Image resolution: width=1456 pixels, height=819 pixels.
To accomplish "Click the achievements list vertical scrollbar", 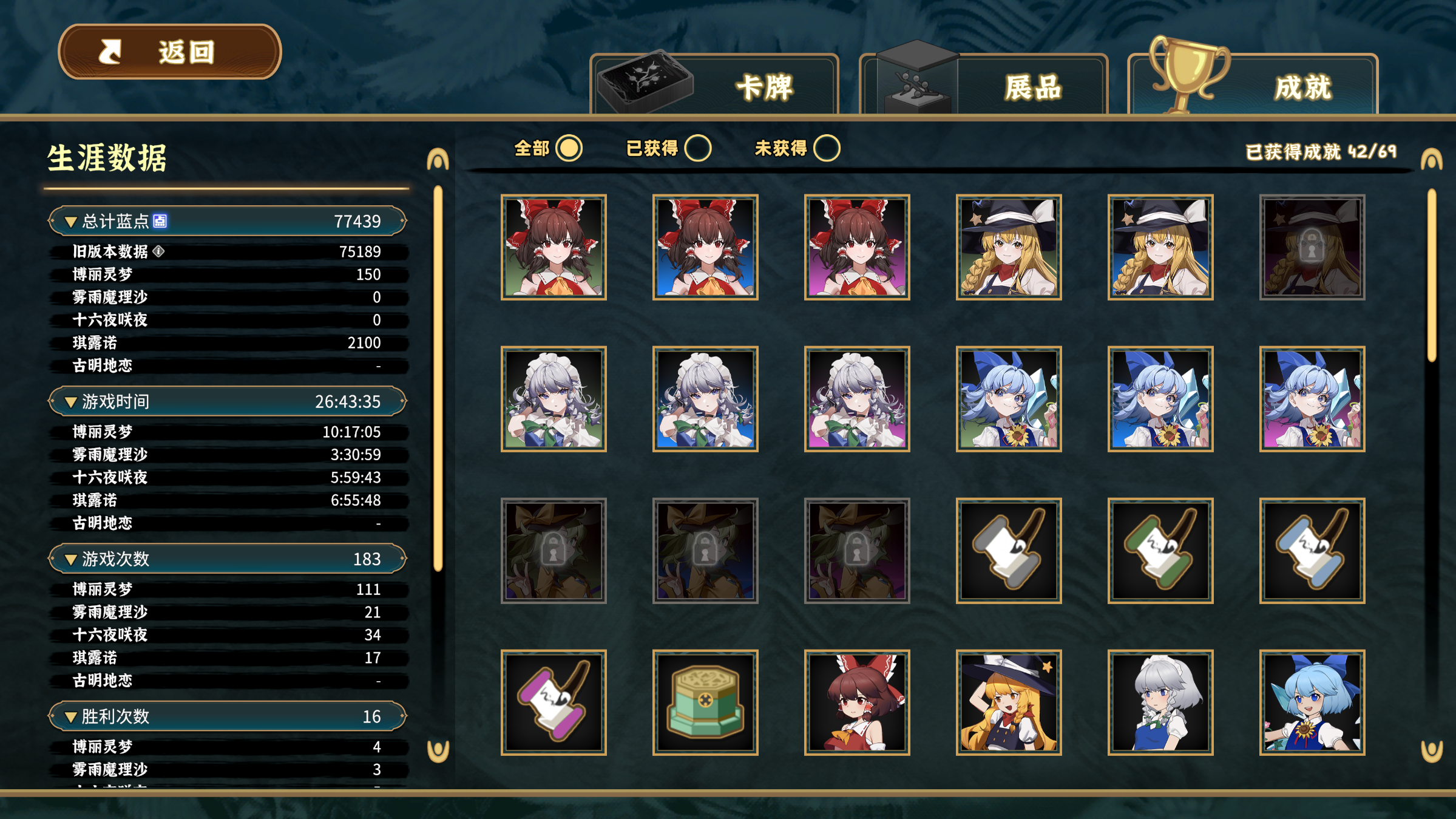I will [x=1432, y=276].
